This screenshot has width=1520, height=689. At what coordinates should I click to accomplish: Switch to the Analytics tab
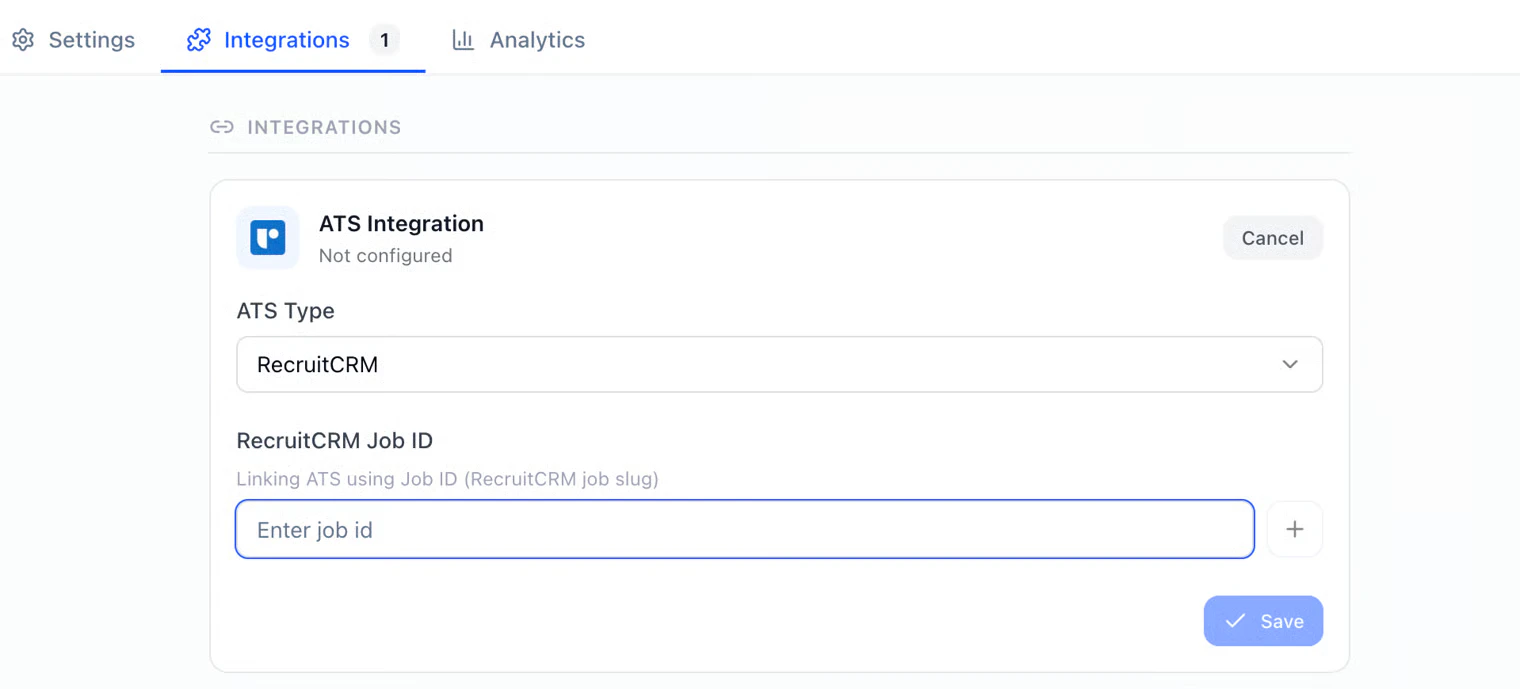[519, 40]
